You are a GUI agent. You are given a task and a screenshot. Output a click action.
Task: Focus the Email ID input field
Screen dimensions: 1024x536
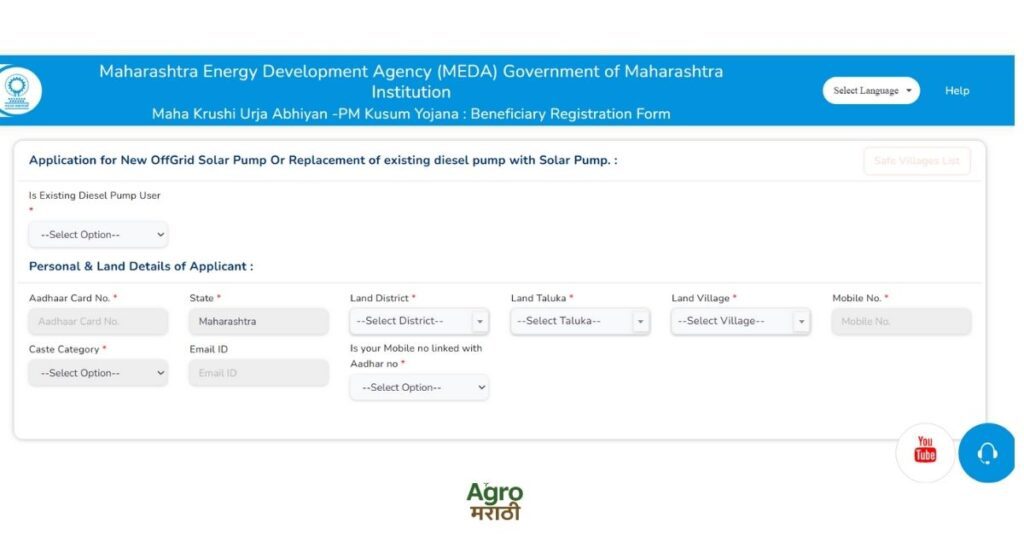pos(259,373)
